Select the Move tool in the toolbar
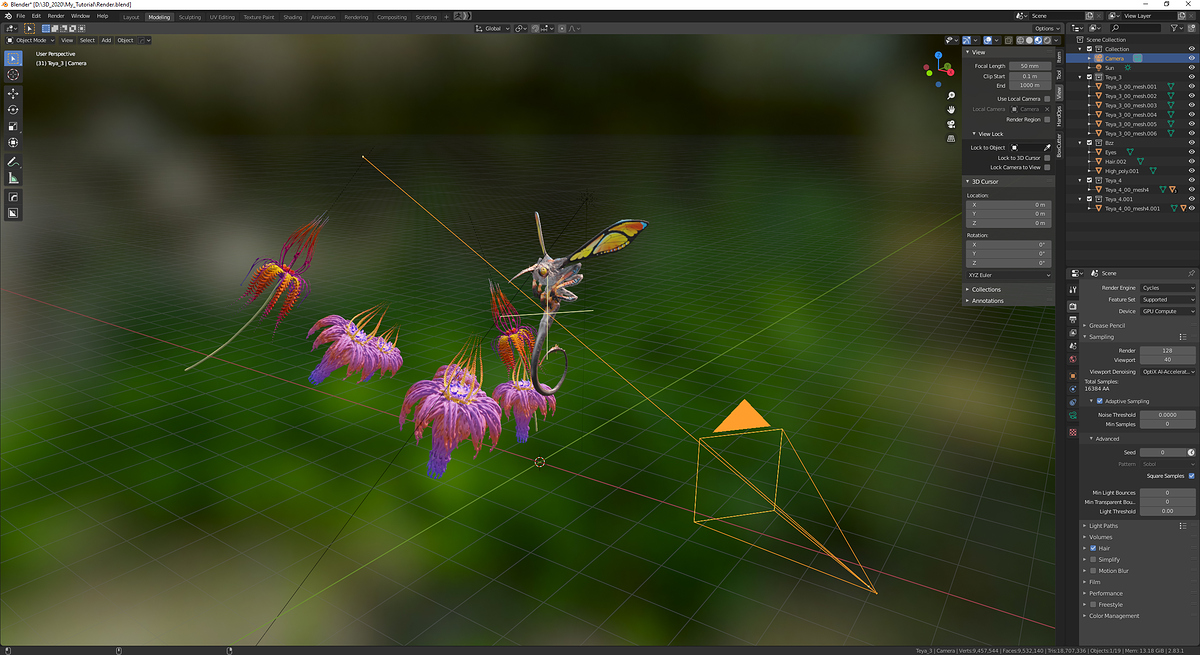This screenshot has width=1200, height=655. [13, 92]
